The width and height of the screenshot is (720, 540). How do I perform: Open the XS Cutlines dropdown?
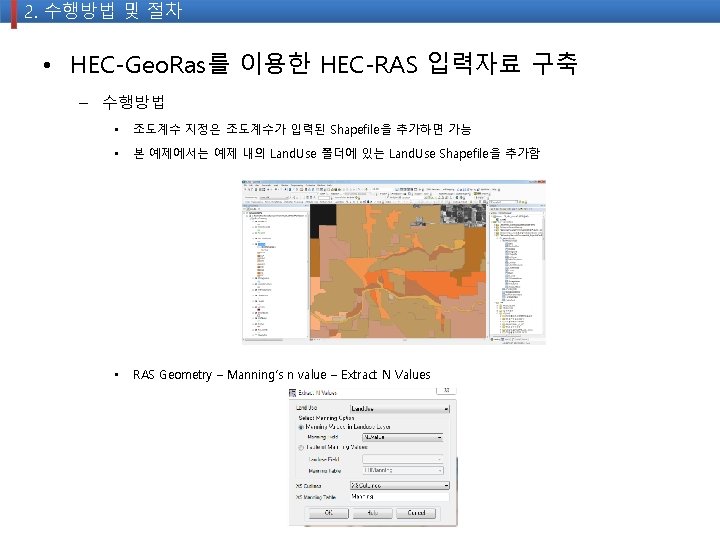pos(399,485)
